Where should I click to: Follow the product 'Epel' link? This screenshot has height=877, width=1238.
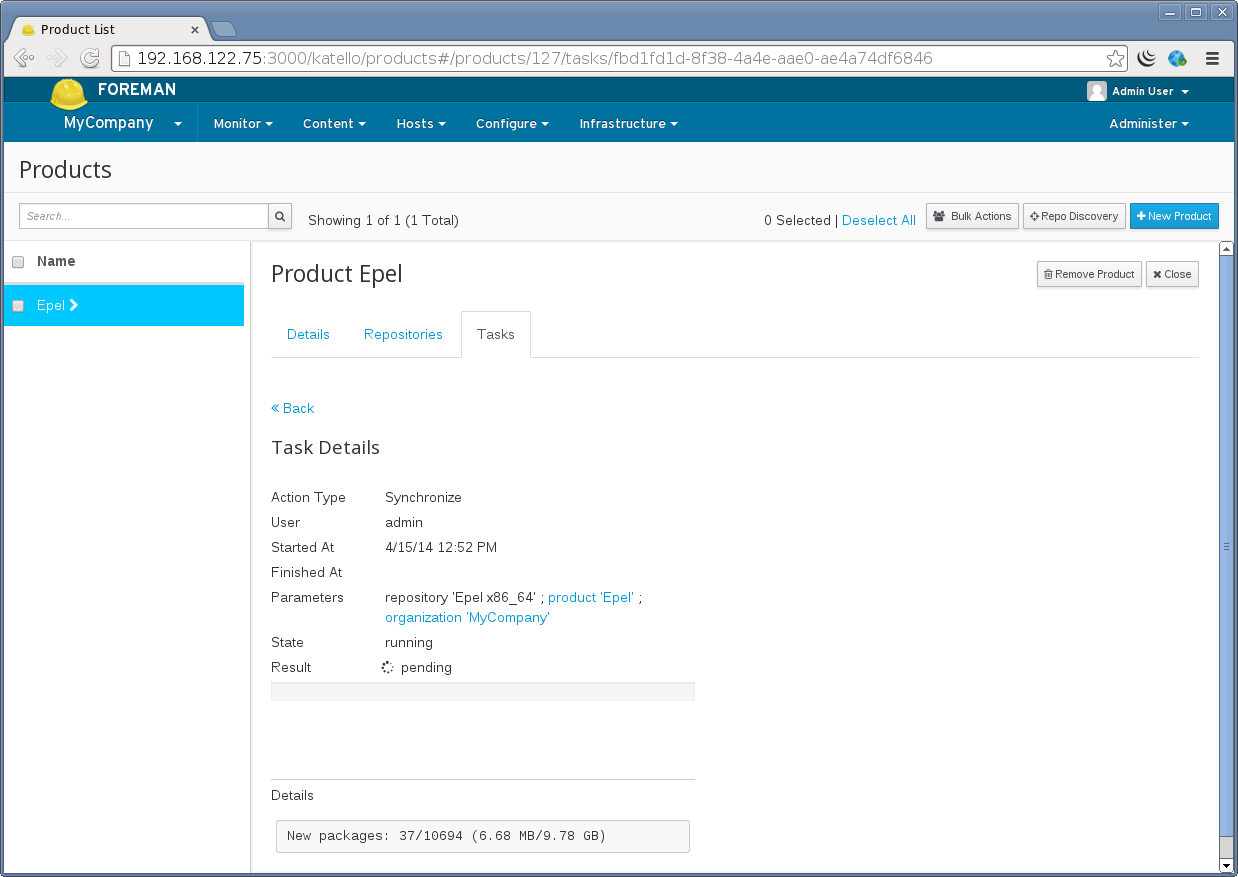tap(591, 597)
